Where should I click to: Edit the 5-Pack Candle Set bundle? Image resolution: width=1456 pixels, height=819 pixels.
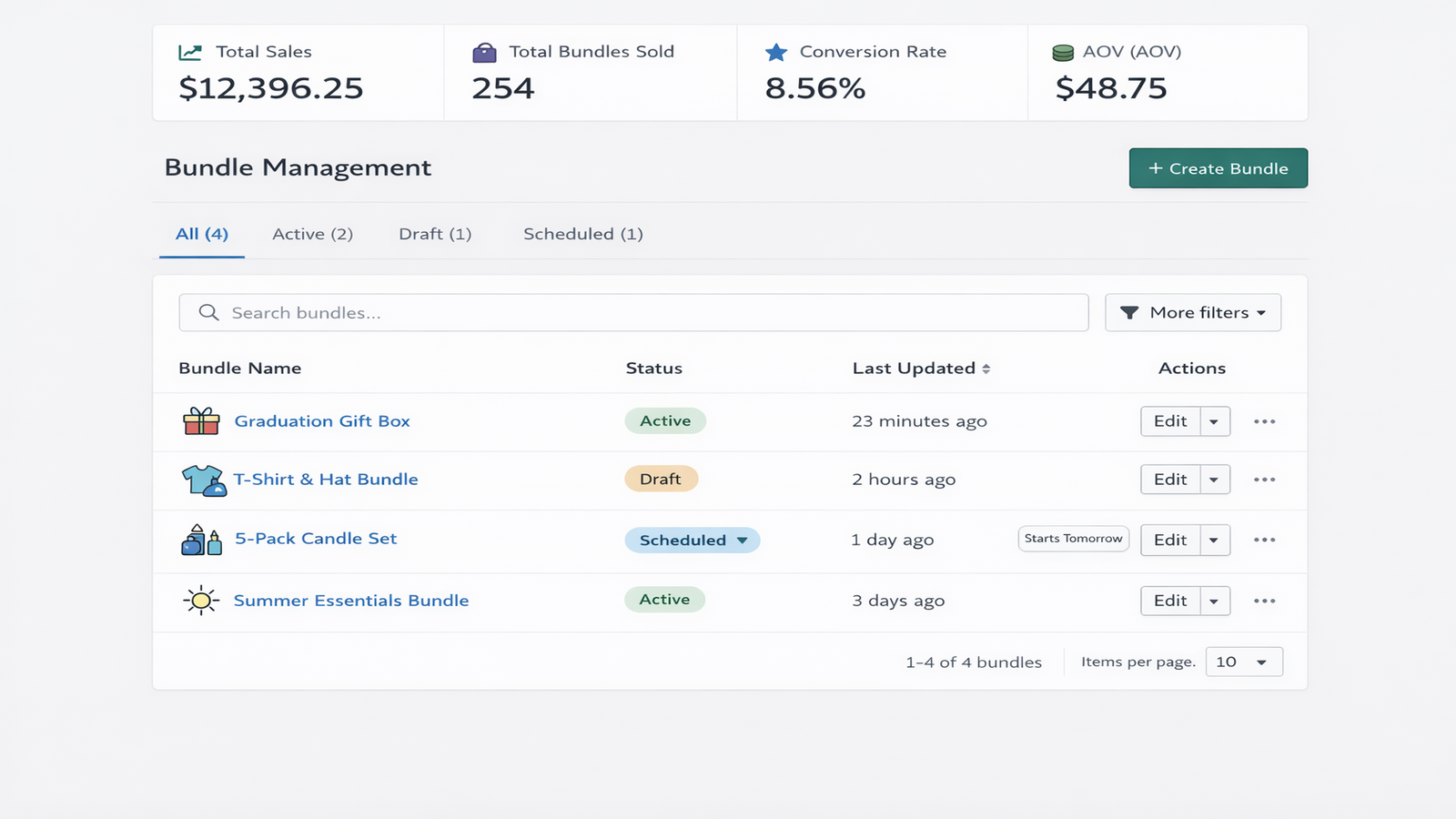tap(1171, 540)
